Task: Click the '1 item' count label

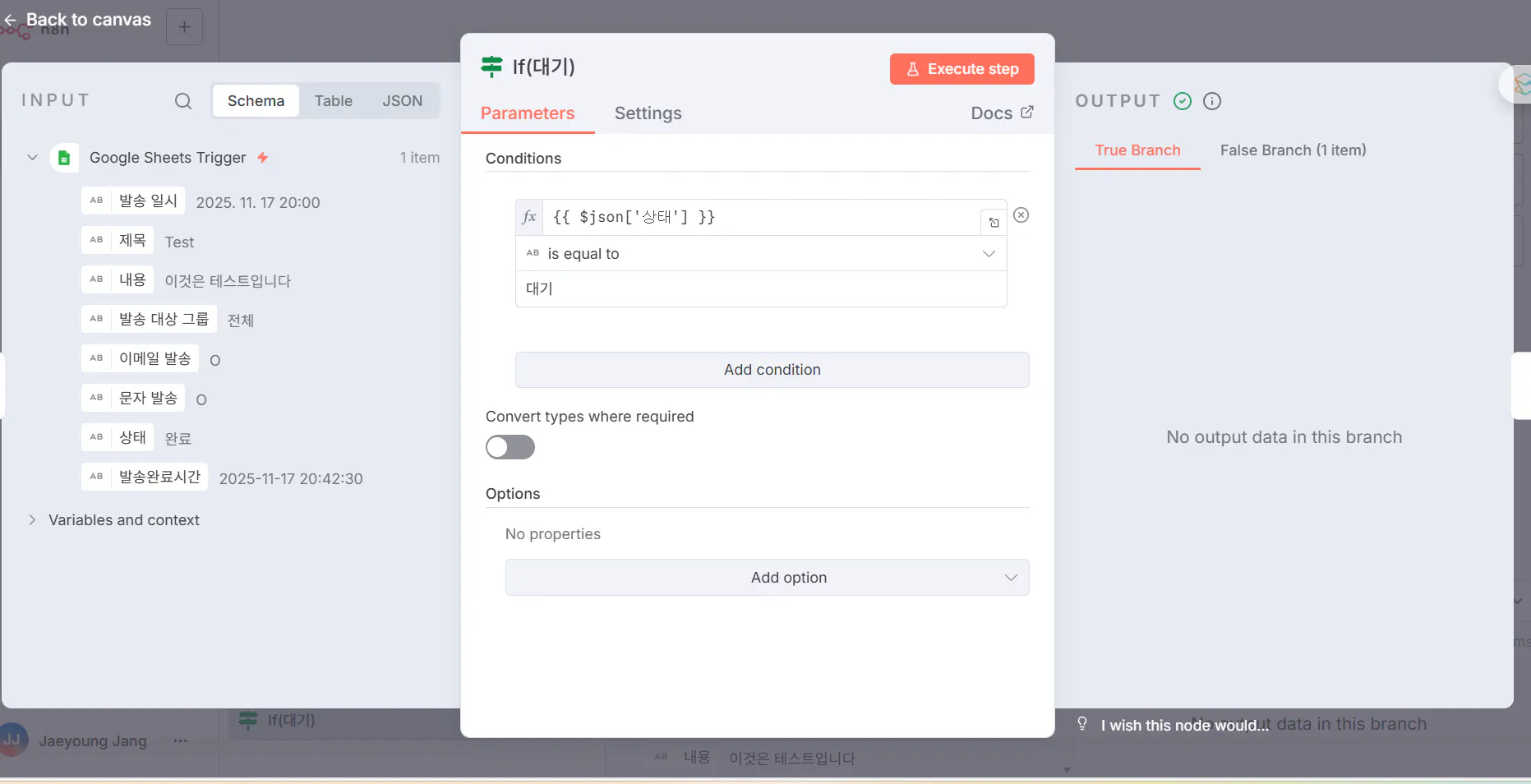Action: tap(420, 157)
